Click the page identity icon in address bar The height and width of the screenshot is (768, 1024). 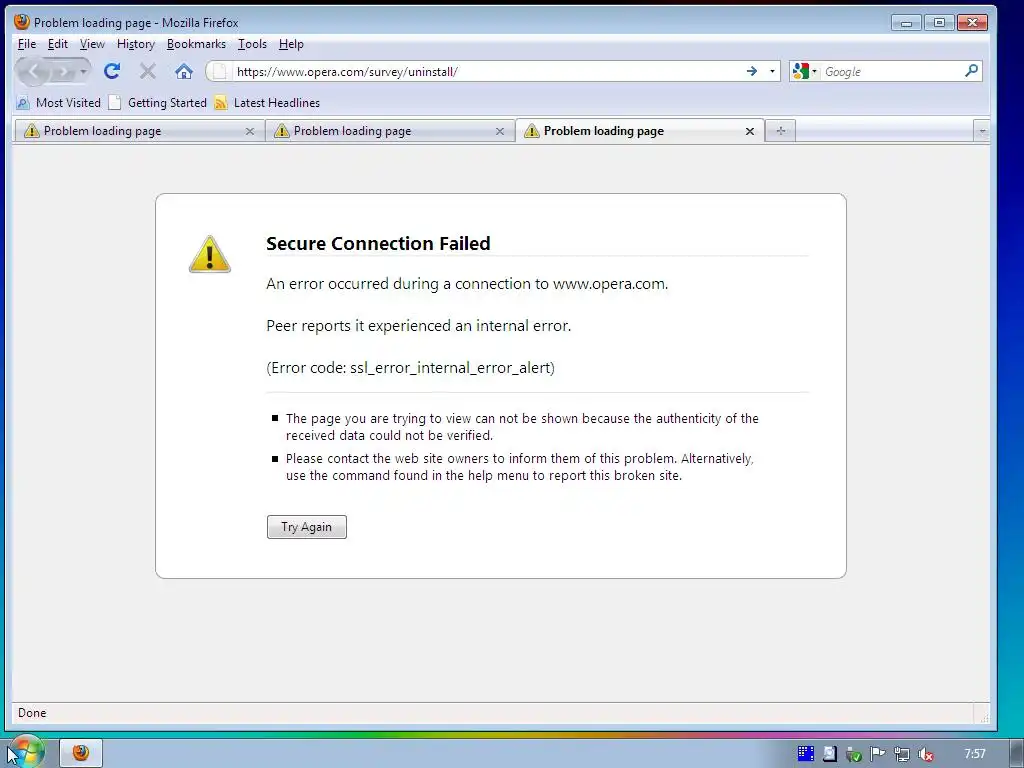click(x=219, y=71)
